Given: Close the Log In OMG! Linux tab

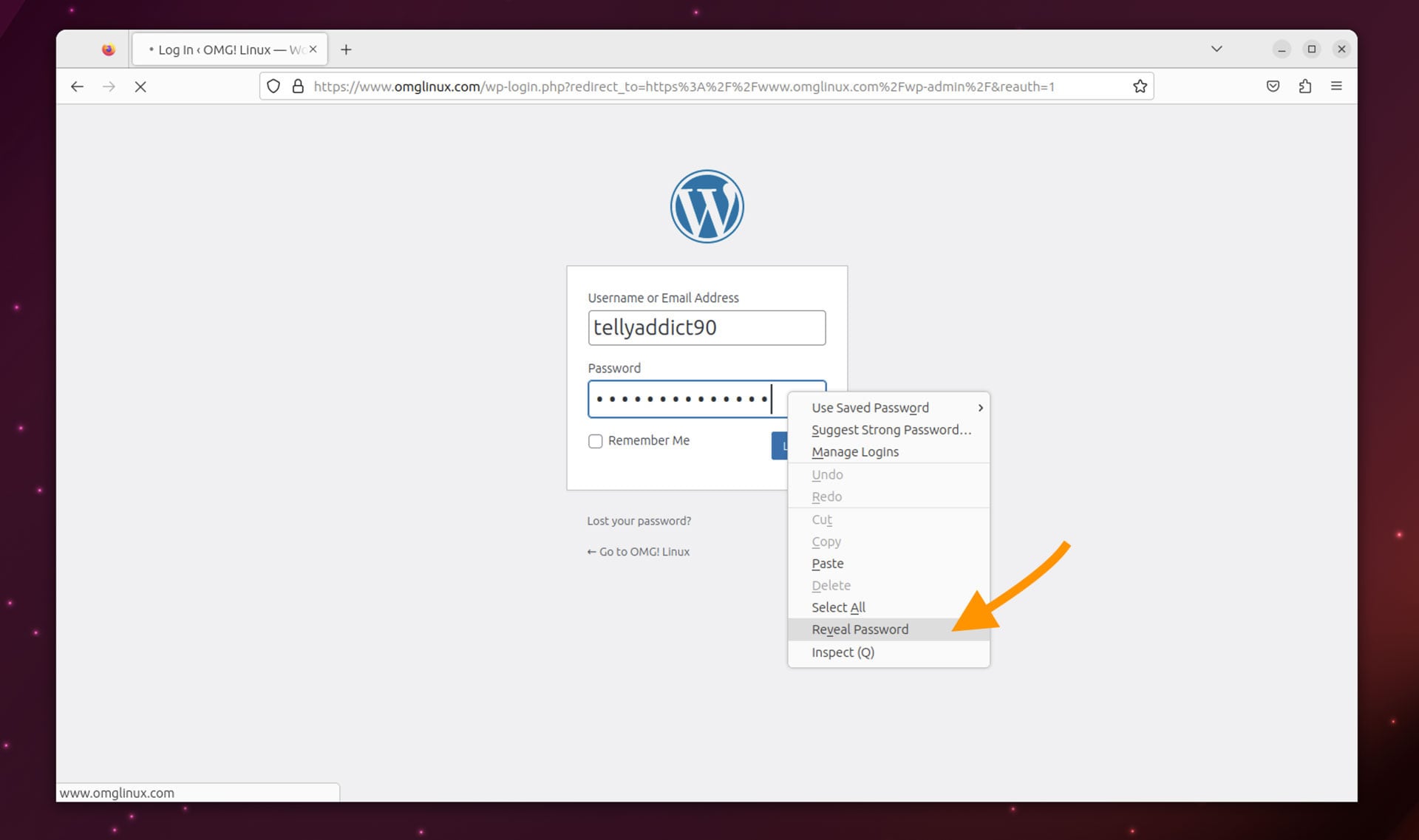Looking at the screenshot, I should (x=313, y=49).
